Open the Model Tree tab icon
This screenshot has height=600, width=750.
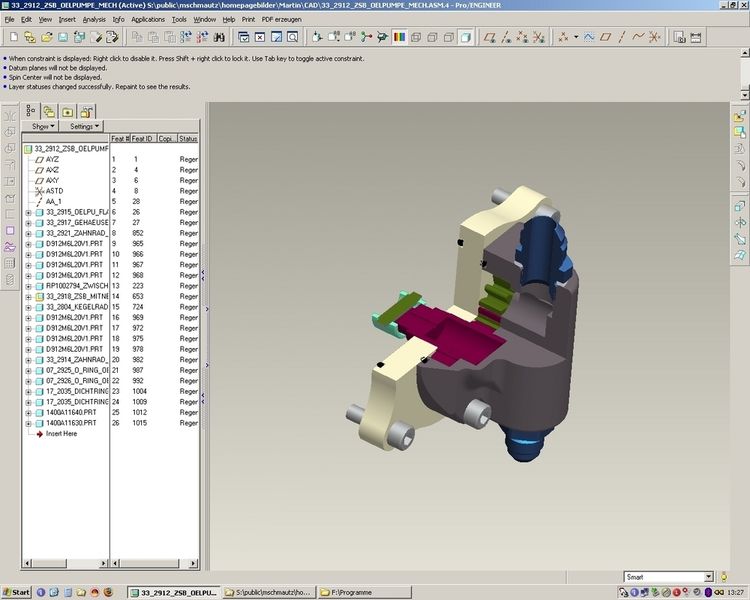[x=31, y=111]
